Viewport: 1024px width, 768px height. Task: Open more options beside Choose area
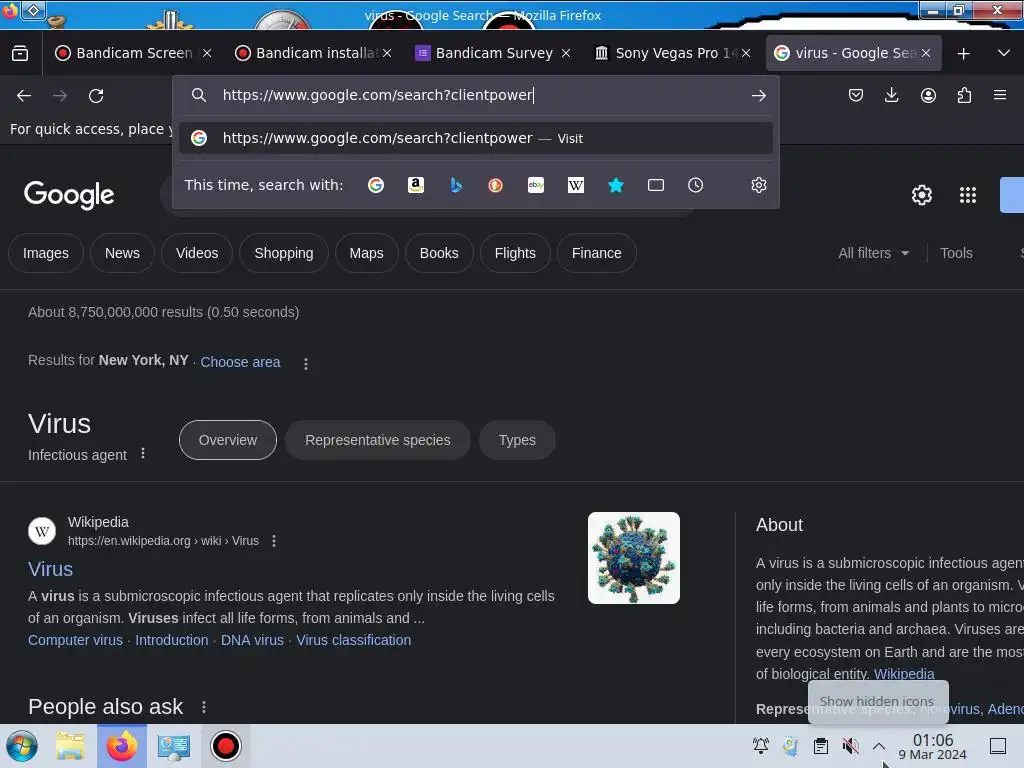coord(306,364)
